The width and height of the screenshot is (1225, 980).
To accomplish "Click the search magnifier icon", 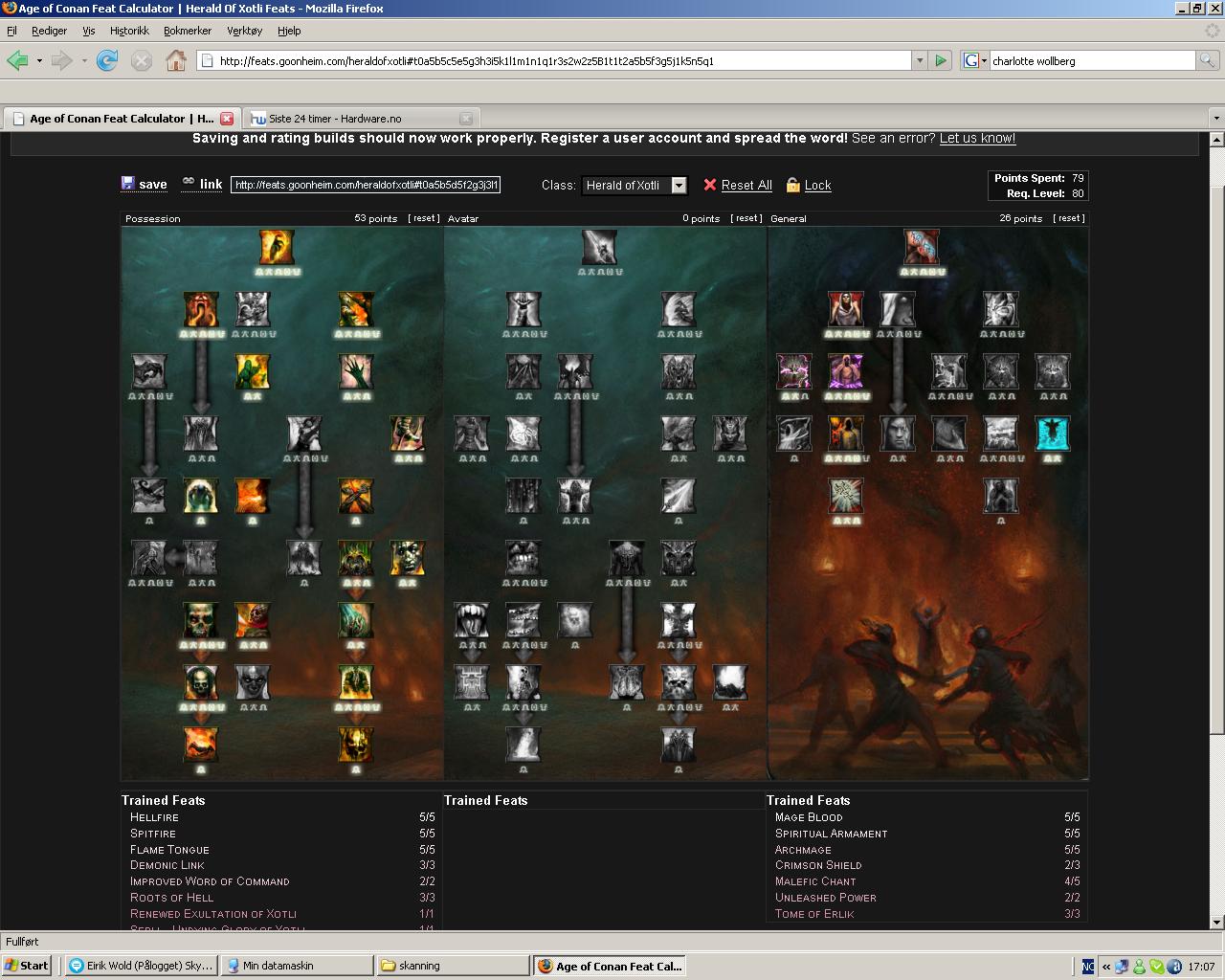I will point(1209,60).
